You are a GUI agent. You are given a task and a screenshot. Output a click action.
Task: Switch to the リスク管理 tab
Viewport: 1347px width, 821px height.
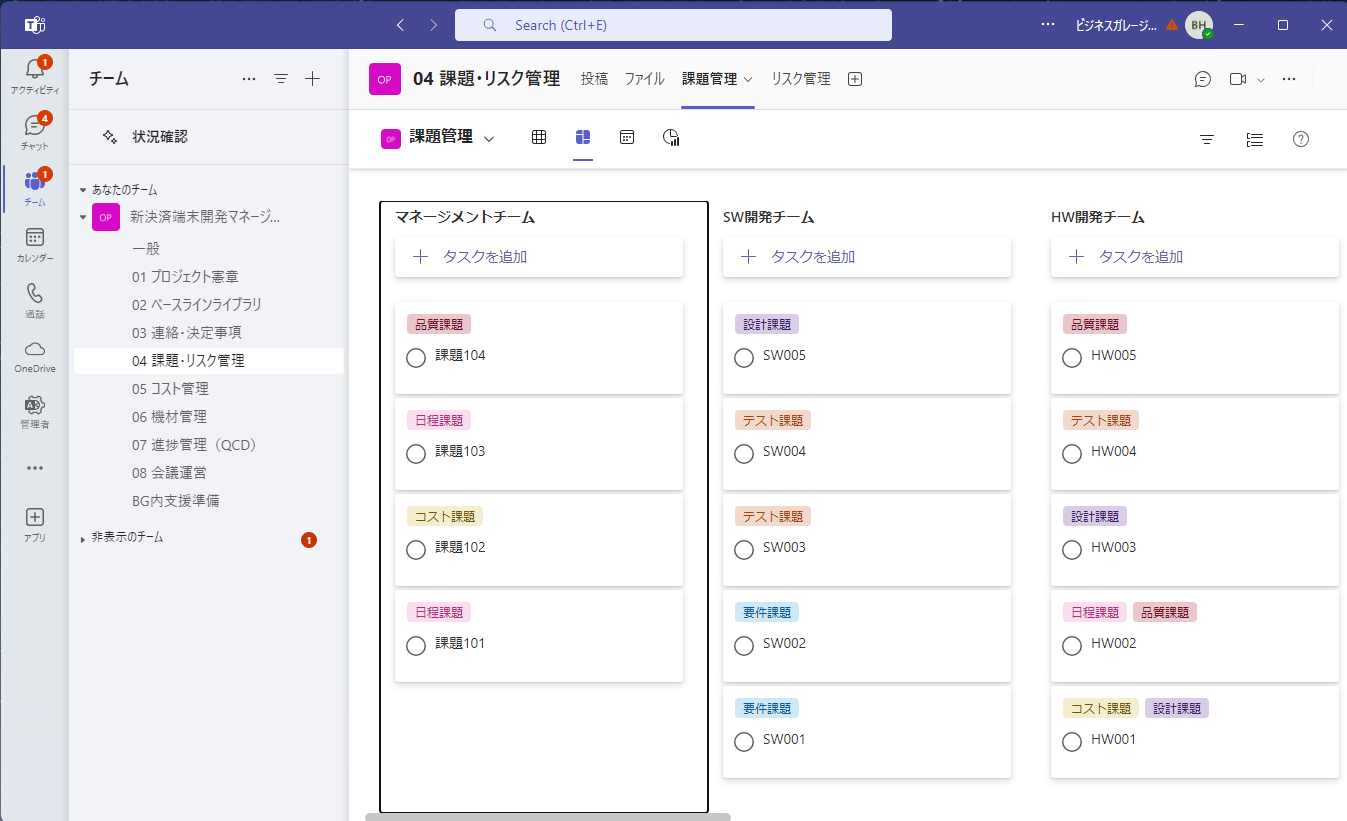click(x=801, y=79)
